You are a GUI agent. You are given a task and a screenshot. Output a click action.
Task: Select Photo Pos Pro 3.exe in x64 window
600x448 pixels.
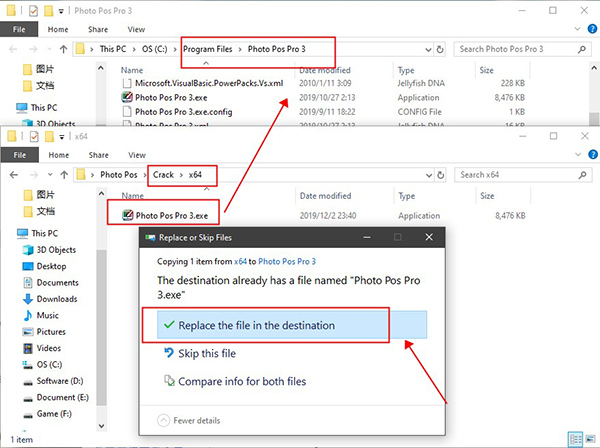pos(172,215)
